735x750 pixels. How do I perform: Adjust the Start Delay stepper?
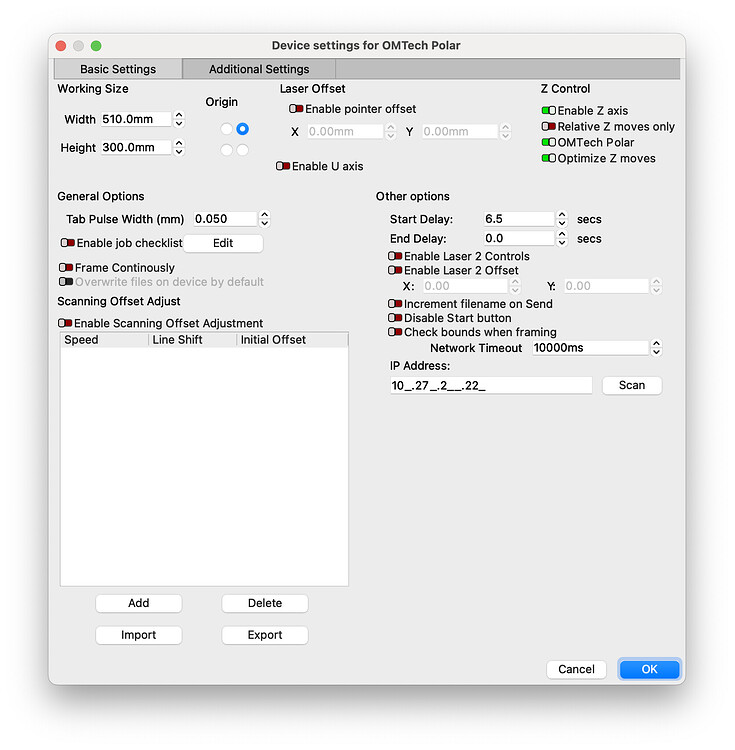pos(562,219)
